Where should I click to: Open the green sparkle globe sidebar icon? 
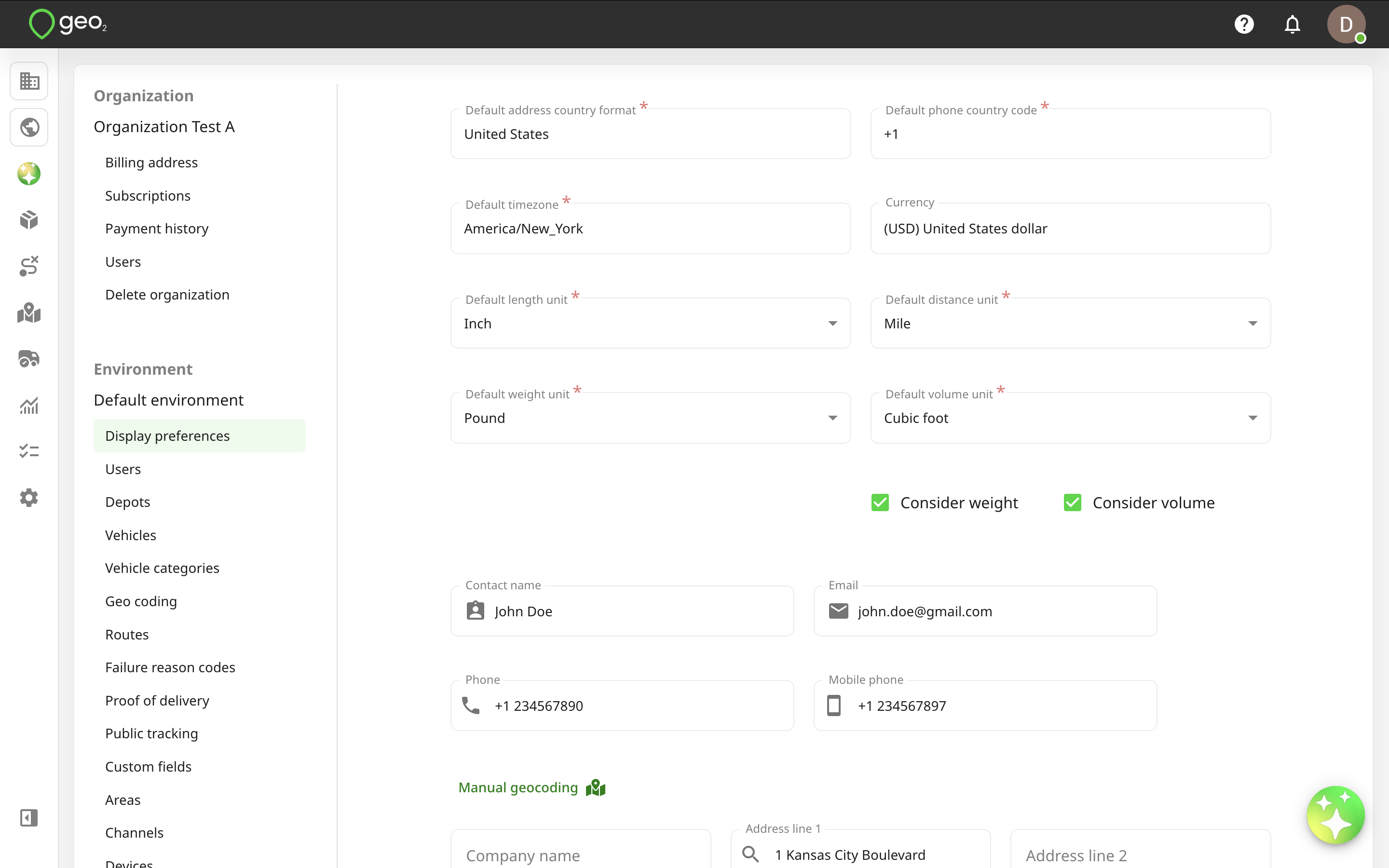click(x=29, y=174)
